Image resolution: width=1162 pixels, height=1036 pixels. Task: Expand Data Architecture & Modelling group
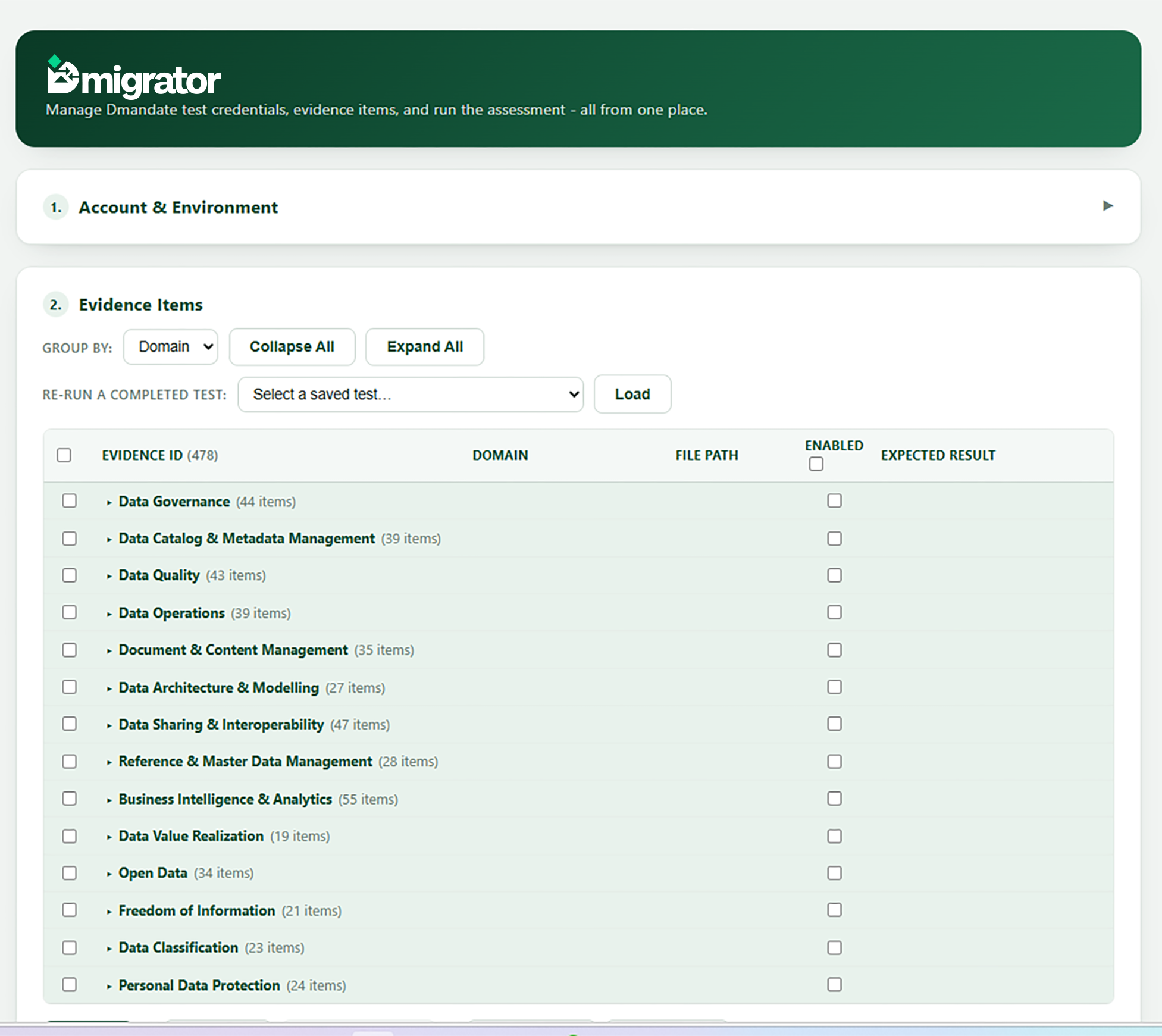[x=109, y=688]
